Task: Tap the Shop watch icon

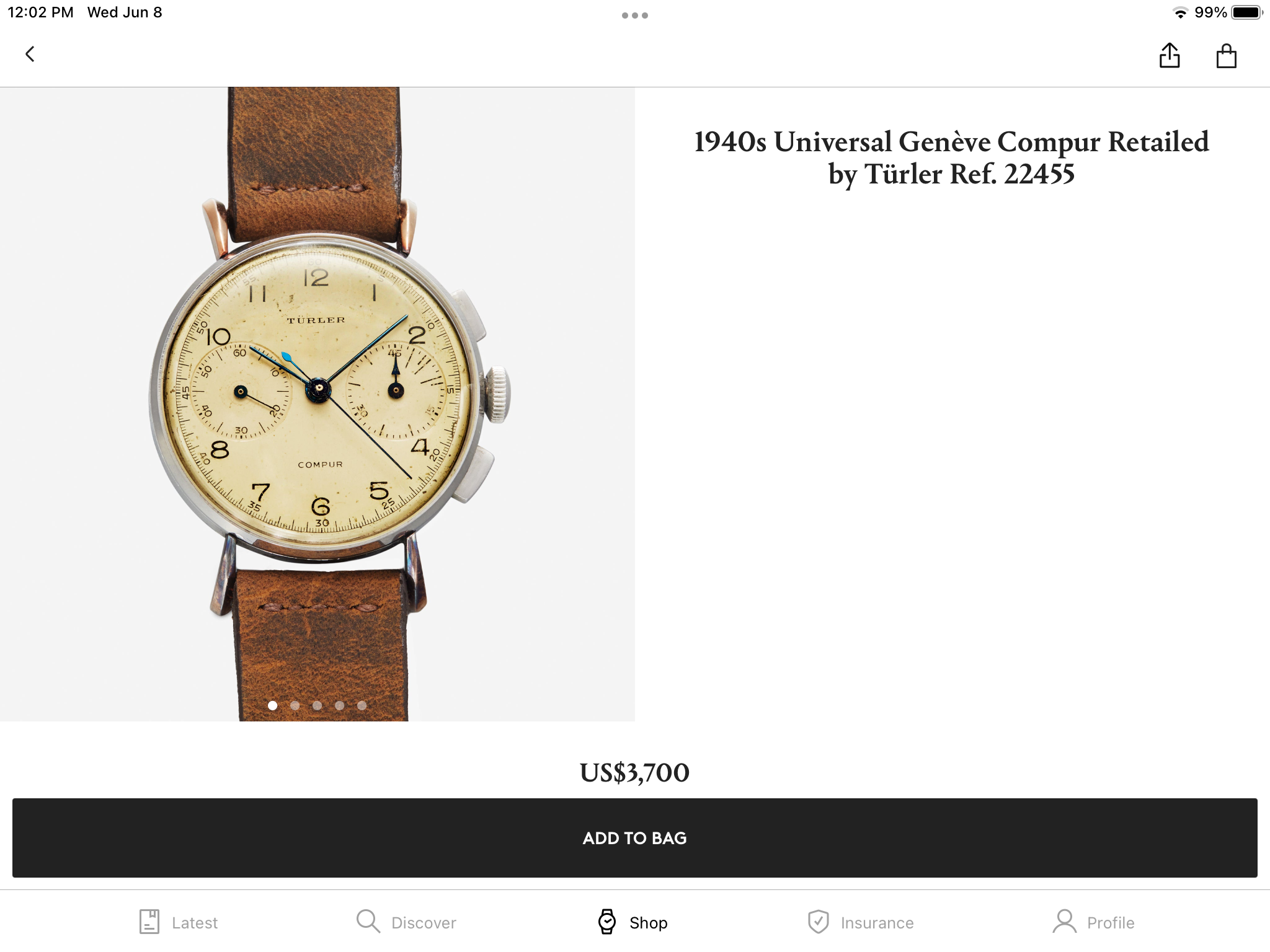Action: click(607, 922)
